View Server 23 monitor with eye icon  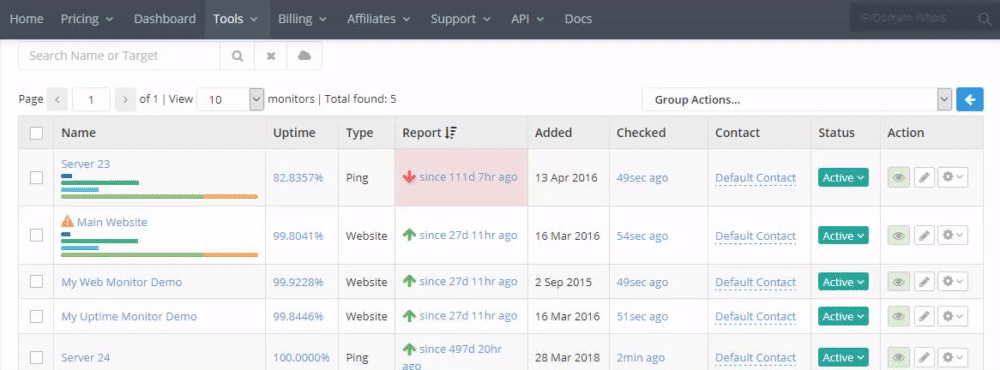(x=899, y=178)
